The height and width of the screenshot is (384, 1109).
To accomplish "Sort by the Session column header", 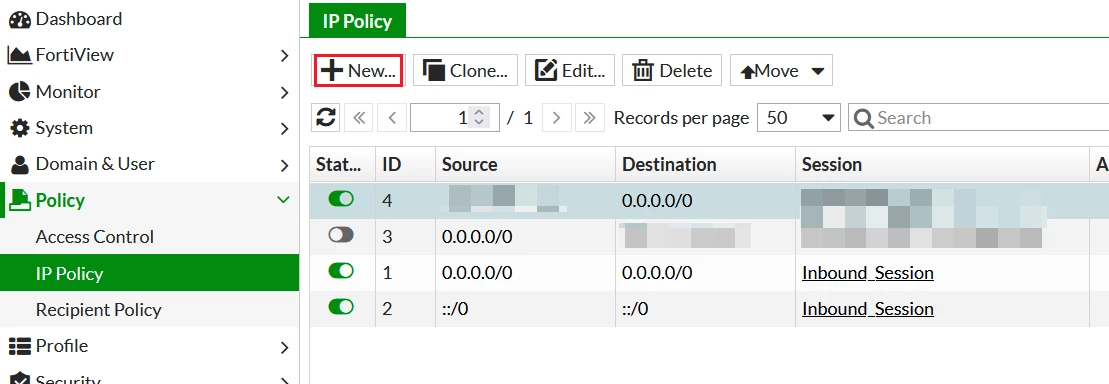I will [942, 165].
